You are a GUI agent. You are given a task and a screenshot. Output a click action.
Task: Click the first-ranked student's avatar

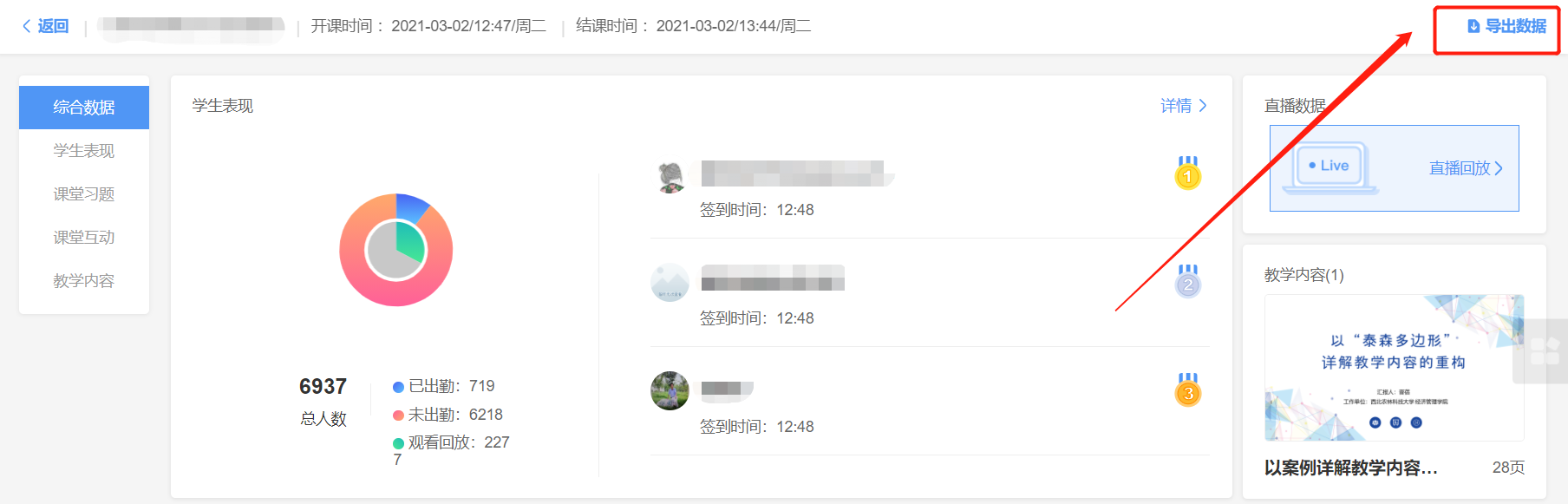670,176
